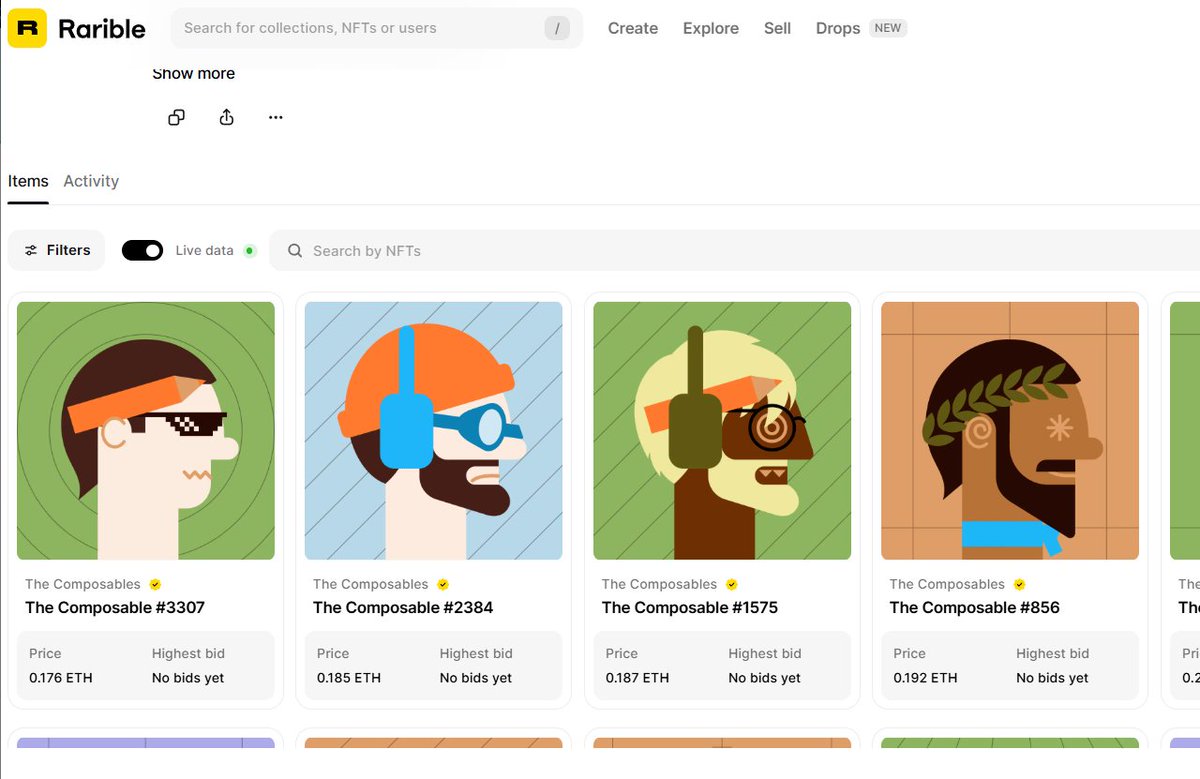Click The Composables collection name on #1575 card

[660, 584]
